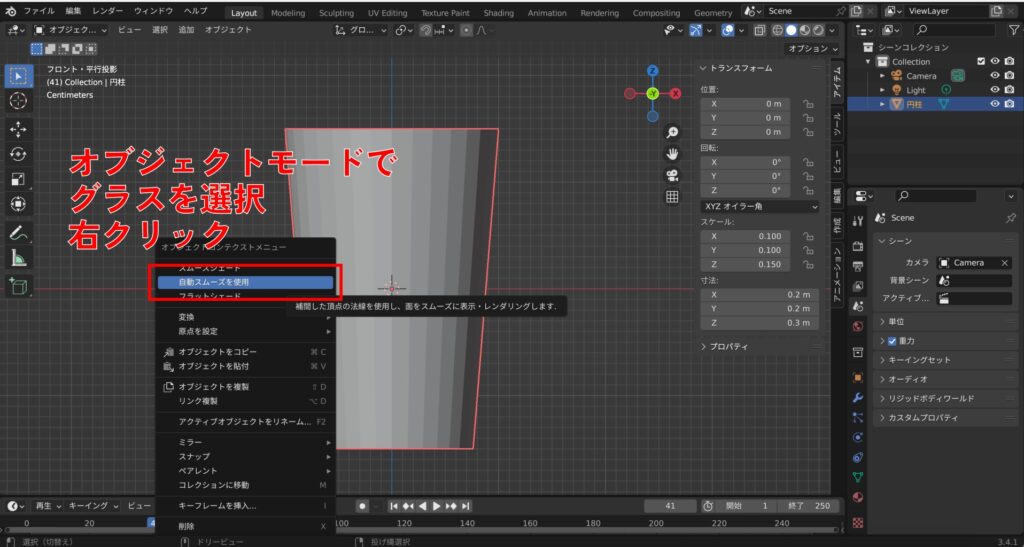This screenshot has width=1024, height=547.
Task: Click the zoom magnifier viewport icon
Action: (x=673, y=132)
